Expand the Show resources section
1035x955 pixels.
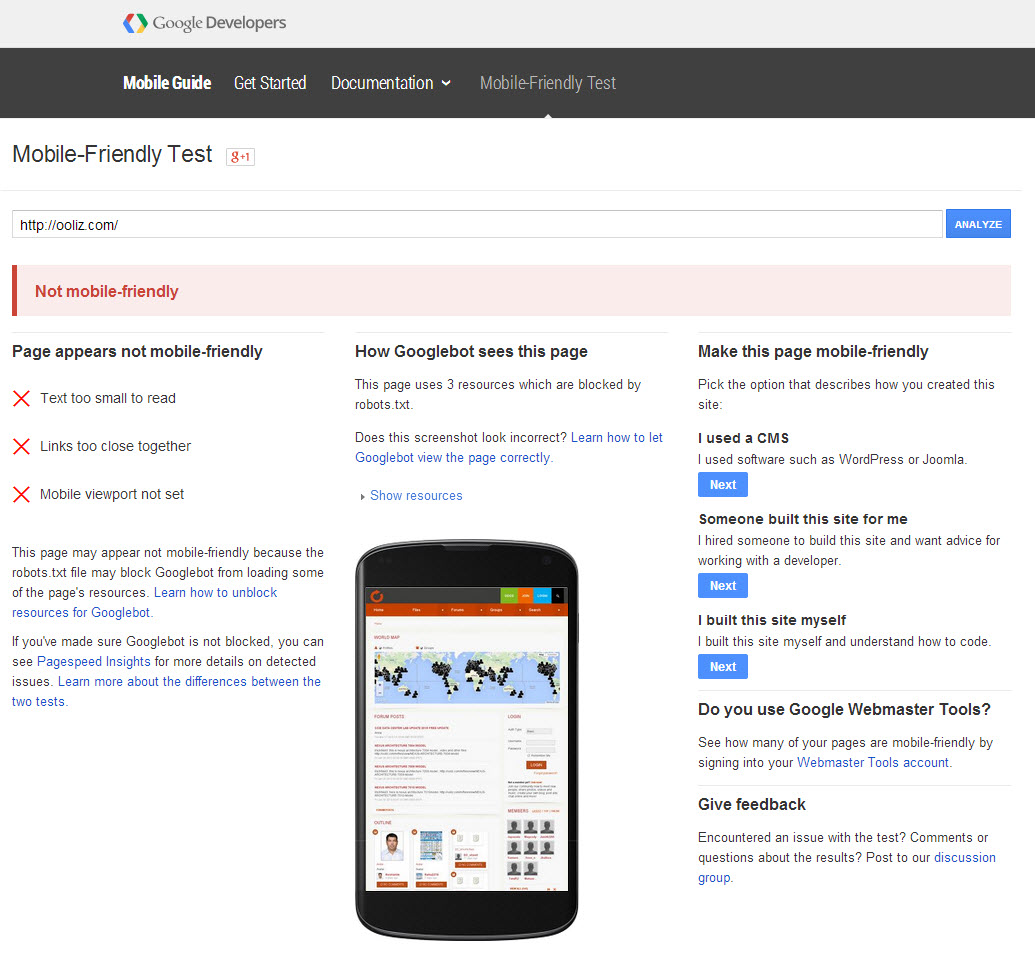pyautogui.click(x=416, y=496)
